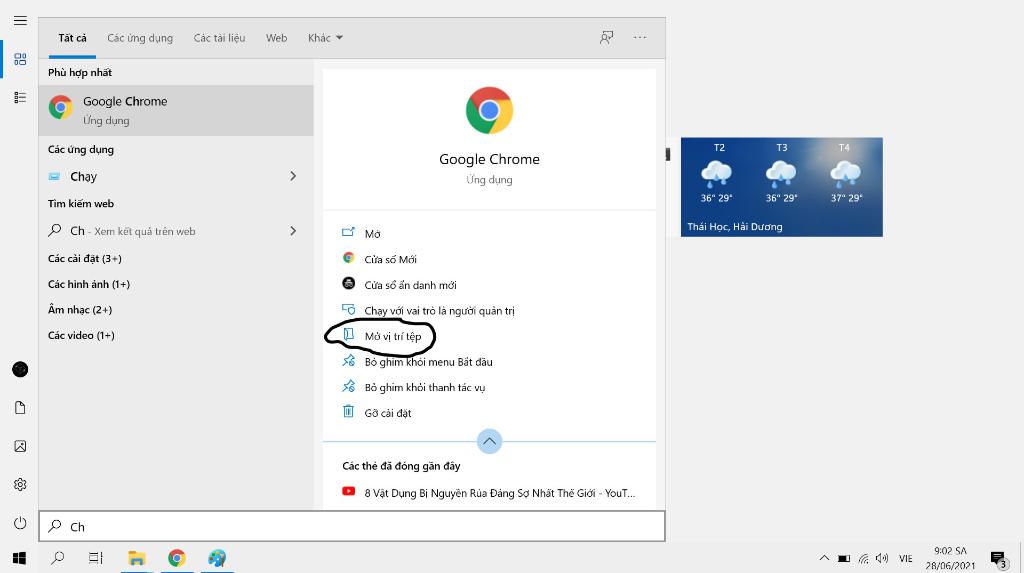The image size is (1024, 573).
Task: Expand arrow next to Ch web search
Action: click(x=293, y=231)
